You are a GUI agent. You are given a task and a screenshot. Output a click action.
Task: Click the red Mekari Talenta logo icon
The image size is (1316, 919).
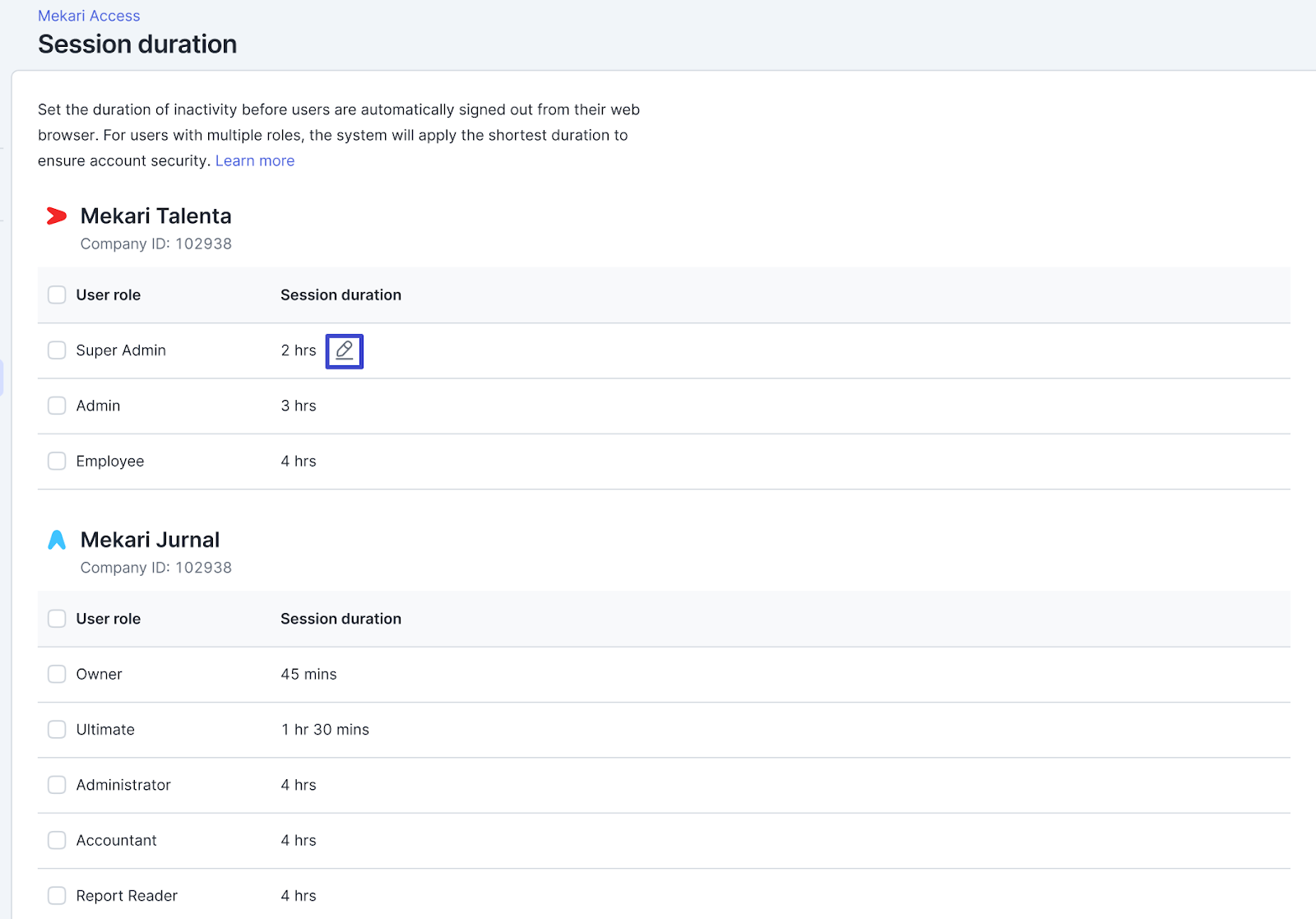point(57,216)
